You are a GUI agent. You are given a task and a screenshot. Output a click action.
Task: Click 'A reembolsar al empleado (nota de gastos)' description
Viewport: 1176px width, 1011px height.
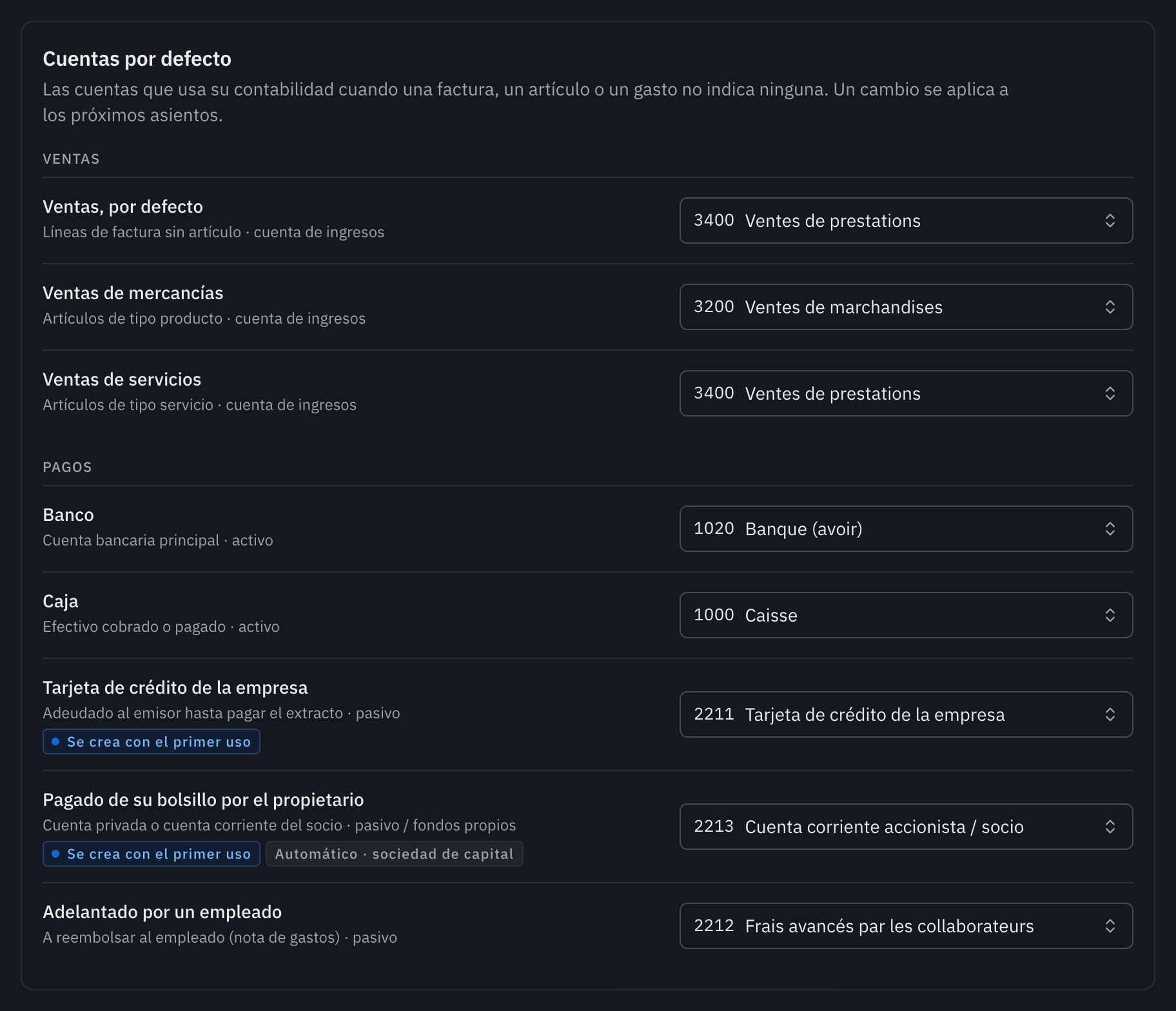(191, 937)
